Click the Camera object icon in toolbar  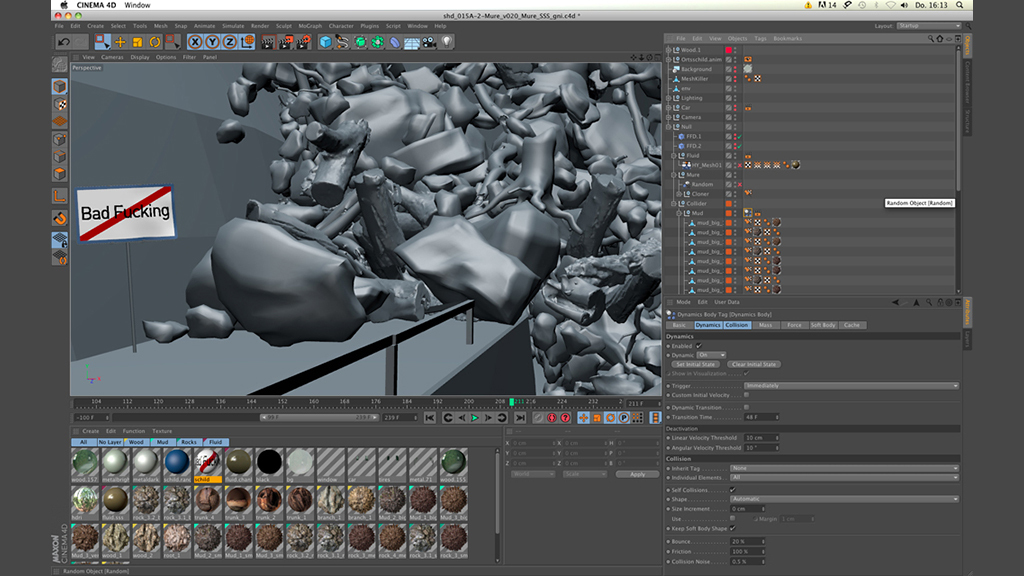428,42
